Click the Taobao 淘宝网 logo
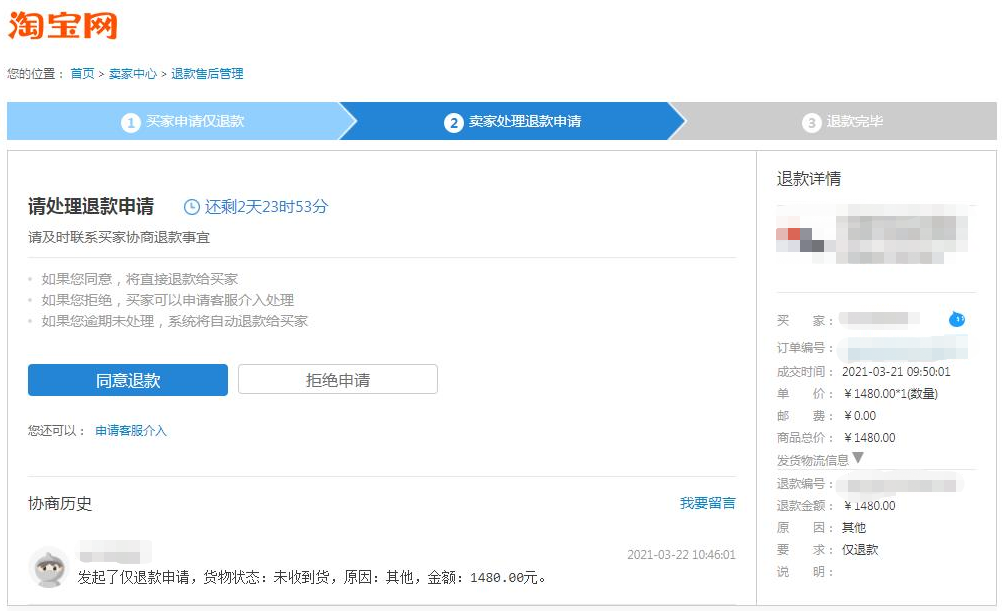Viewport: 1002px width, 611px height. [64, 25]
